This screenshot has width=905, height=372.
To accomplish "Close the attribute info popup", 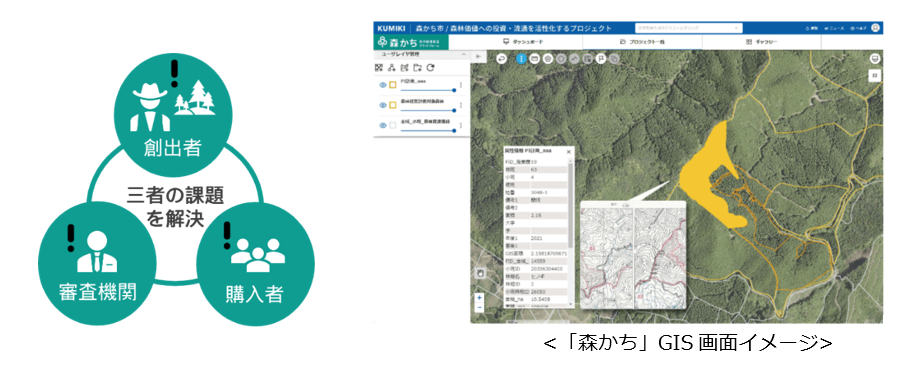I will [x=569, y=151].
